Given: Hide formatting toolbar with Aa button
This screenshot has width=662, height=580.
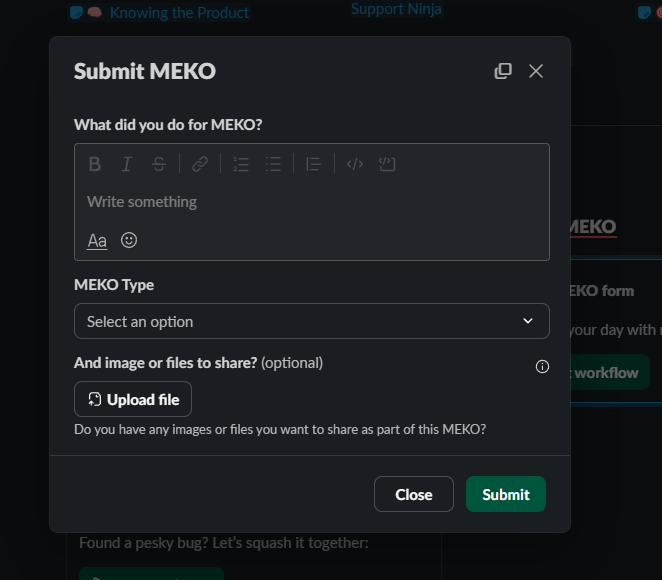Looking at the screenshot, I should 97,241.
